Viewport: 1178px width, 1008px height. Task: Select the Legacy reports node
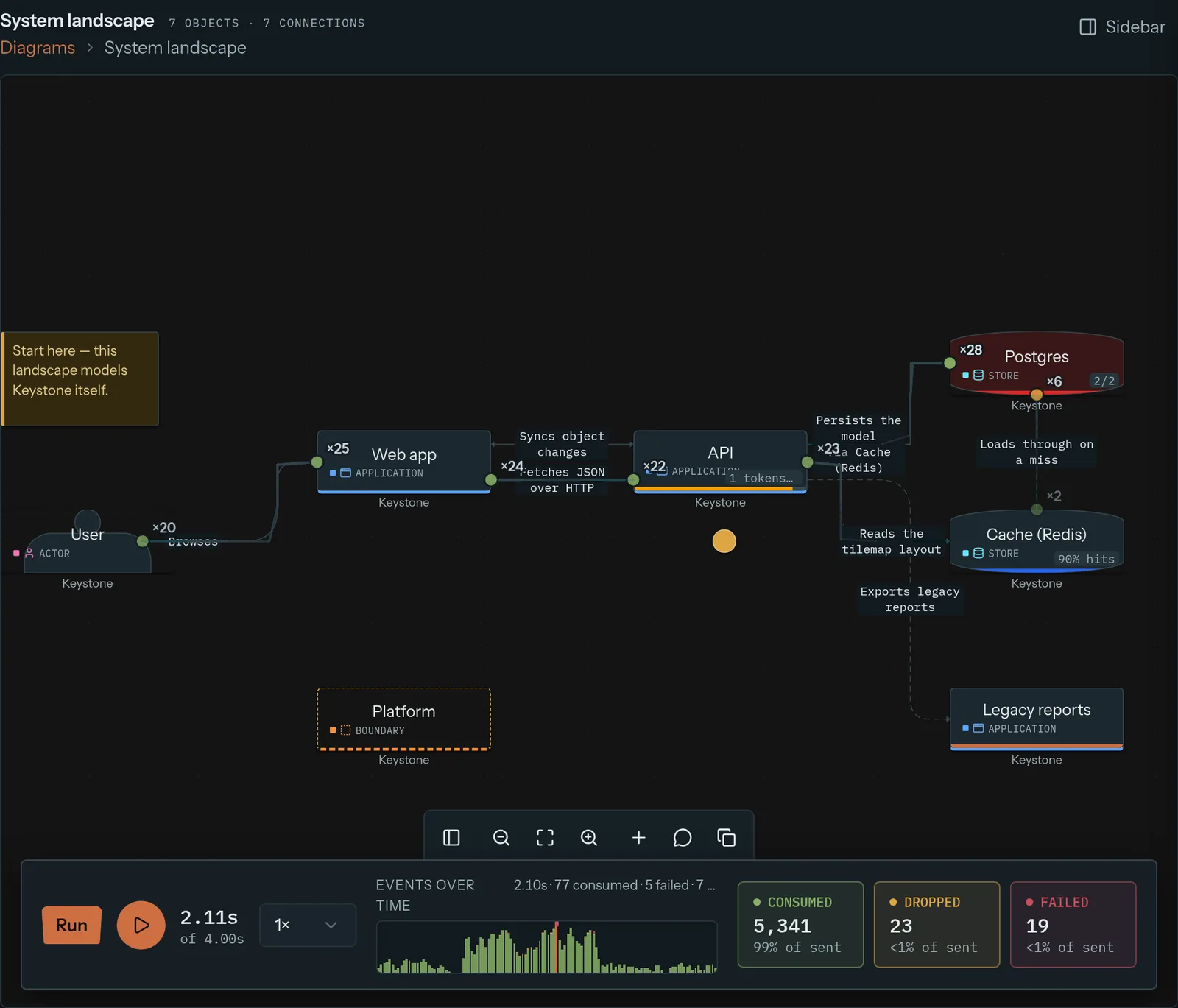pyautogui.click(x=1037, y=719)
